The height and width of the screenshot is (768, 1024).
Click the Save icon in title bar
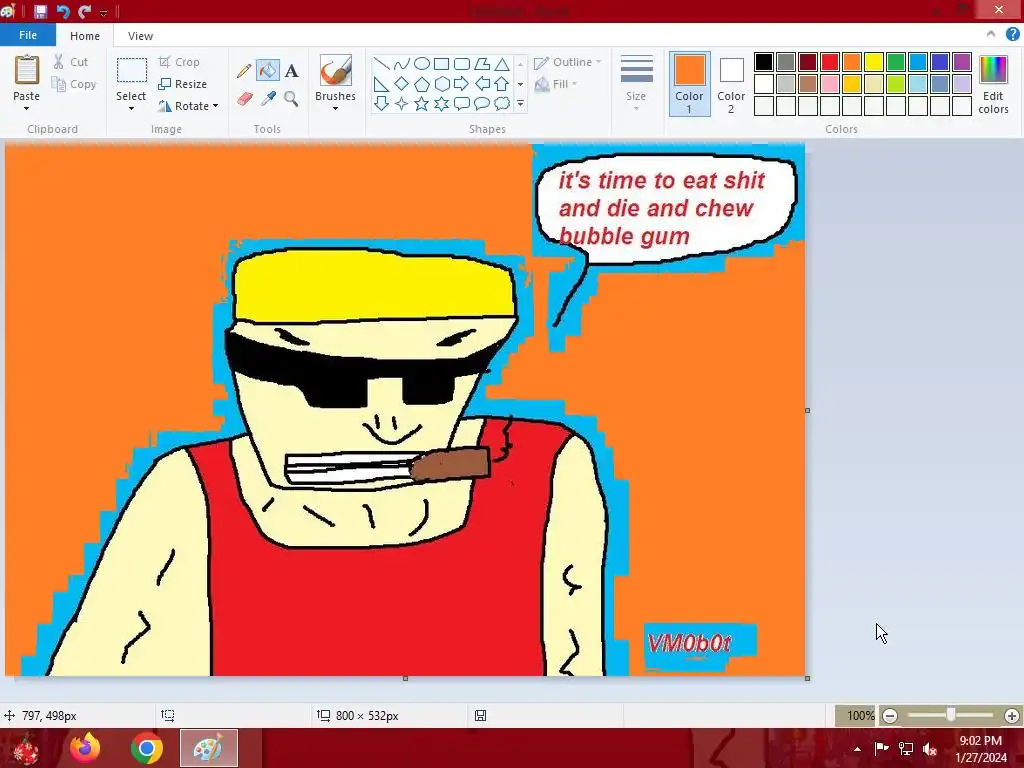(40, 11)
